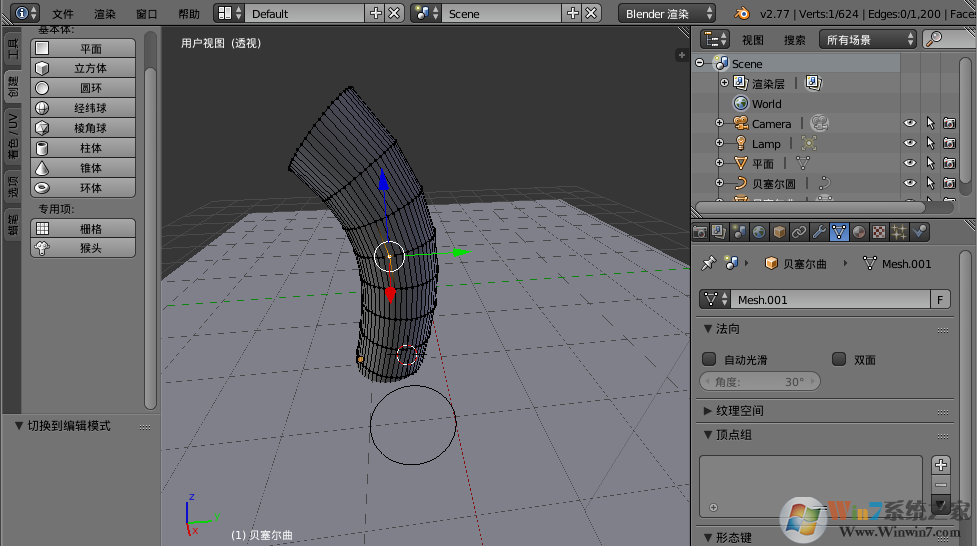Open the Material properties tab icon
Screen dimensions: 977x546
coord(859,232)
